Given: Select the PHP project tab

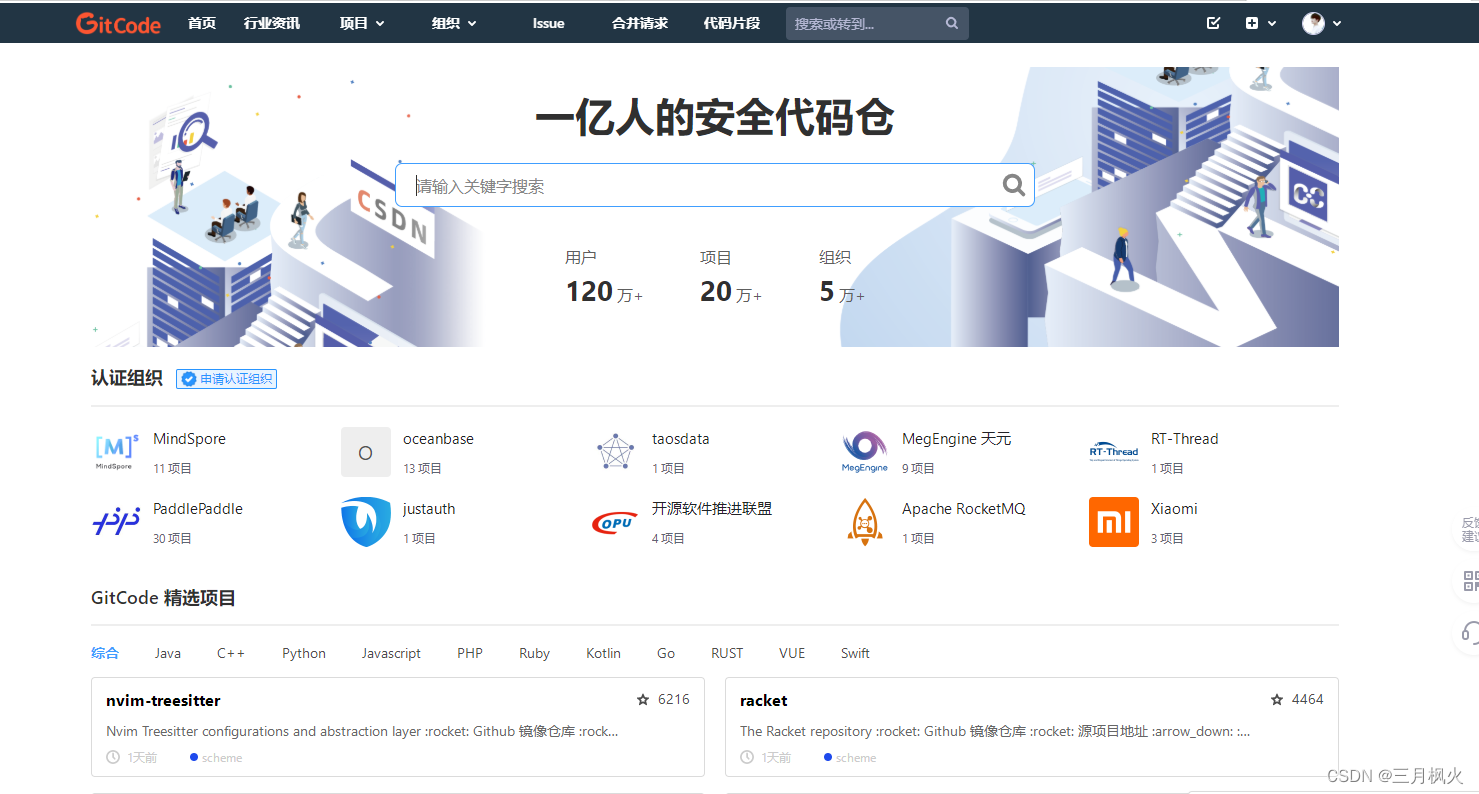Looking at the screenshot, I should [470, 653].
